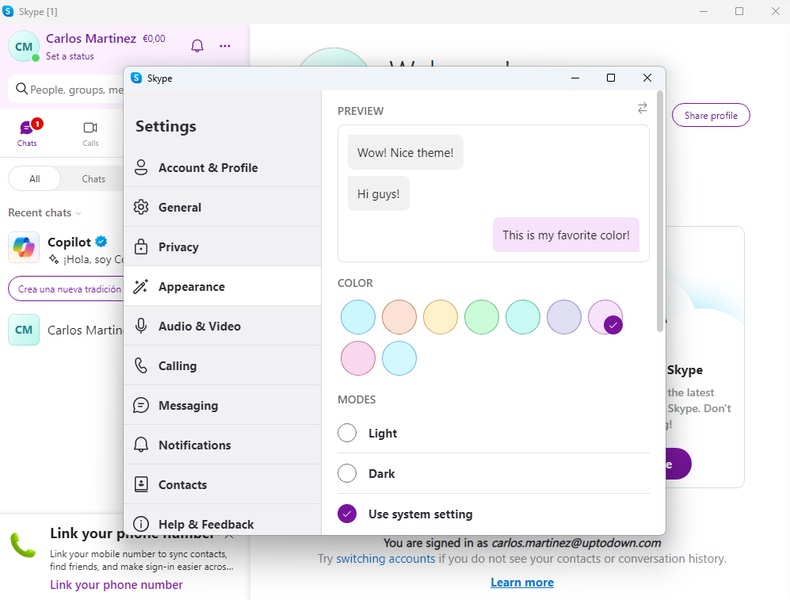Select Dark mode radio button
This screenshot has height=600, width=790.
[347, 473]
